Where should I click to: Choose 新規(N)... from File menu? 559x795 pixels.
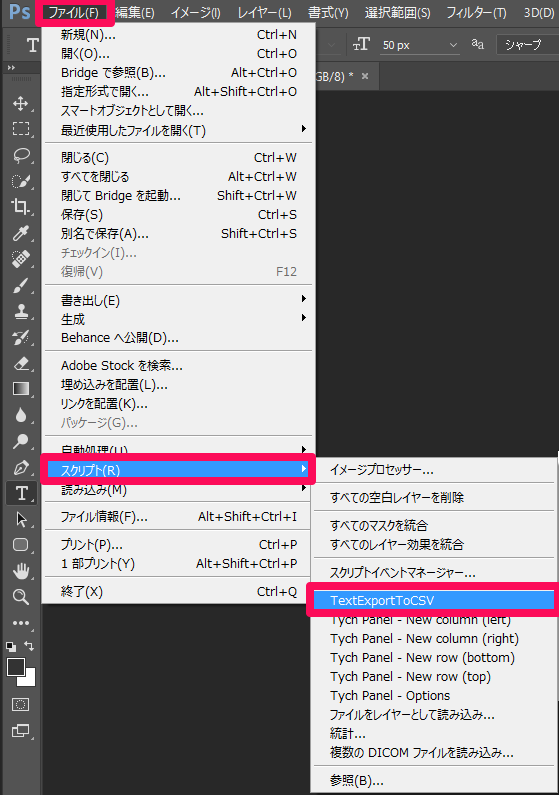178,34
